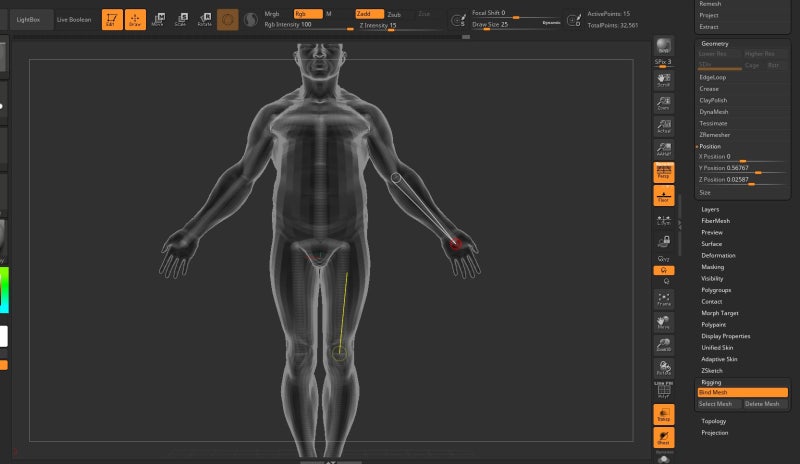Click the Actual size icon

point(663,125)
